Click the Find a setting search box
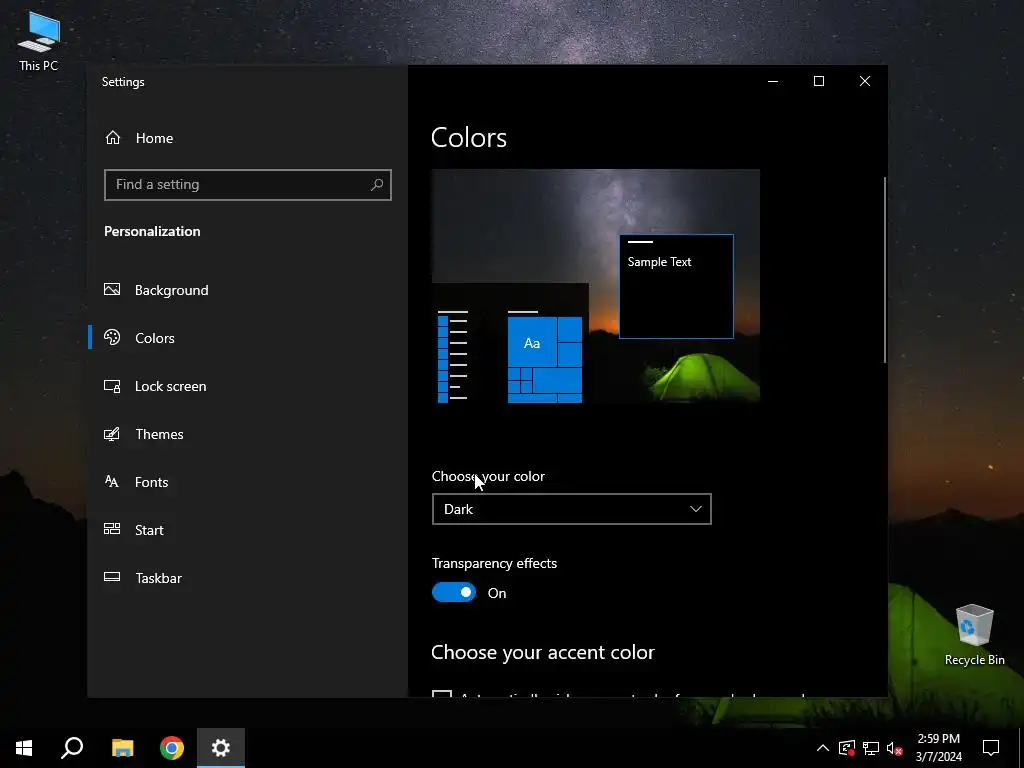This screenshot has width=1024, height=768. tap(248, 185)
